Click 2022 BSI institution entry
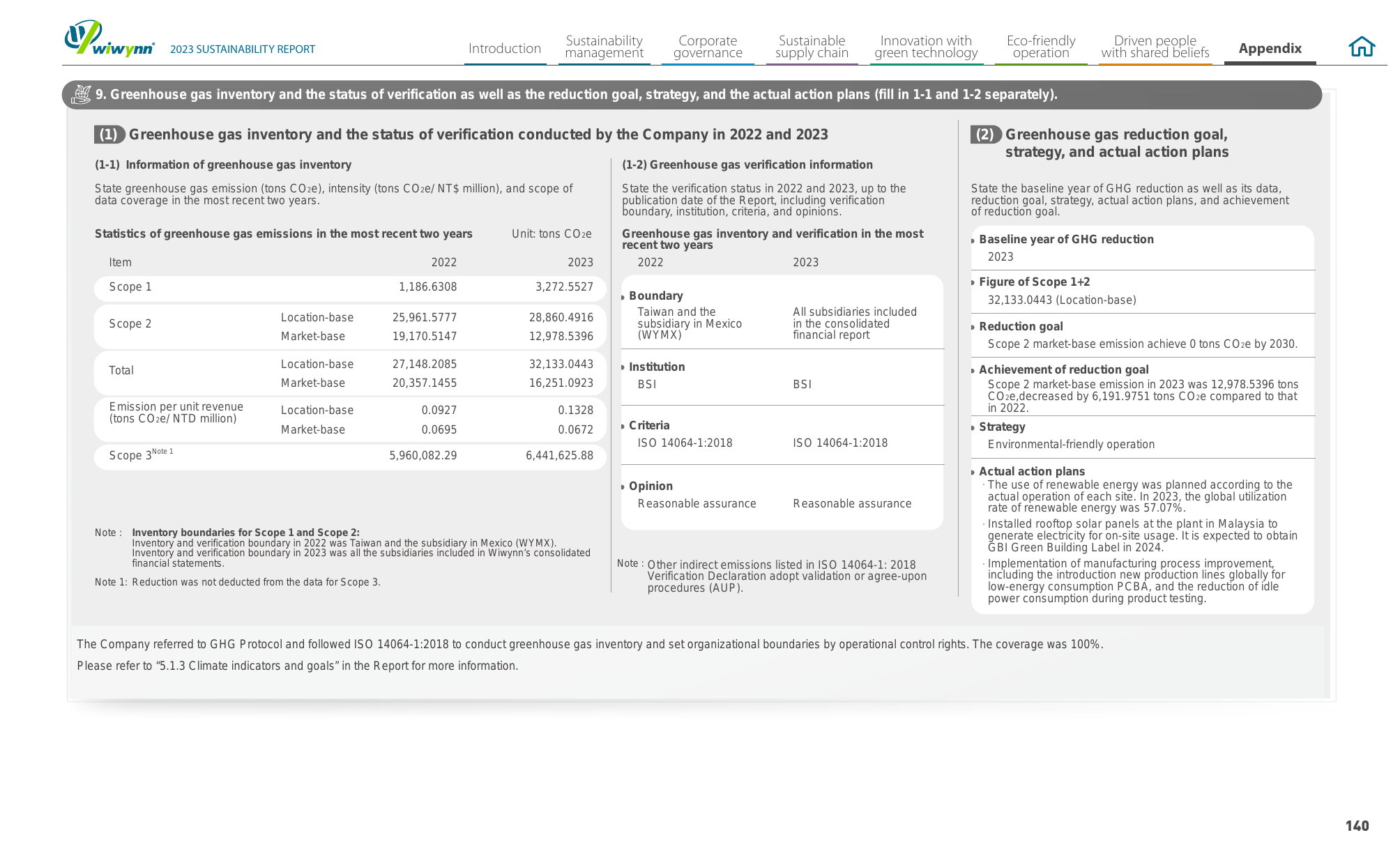 647,384
